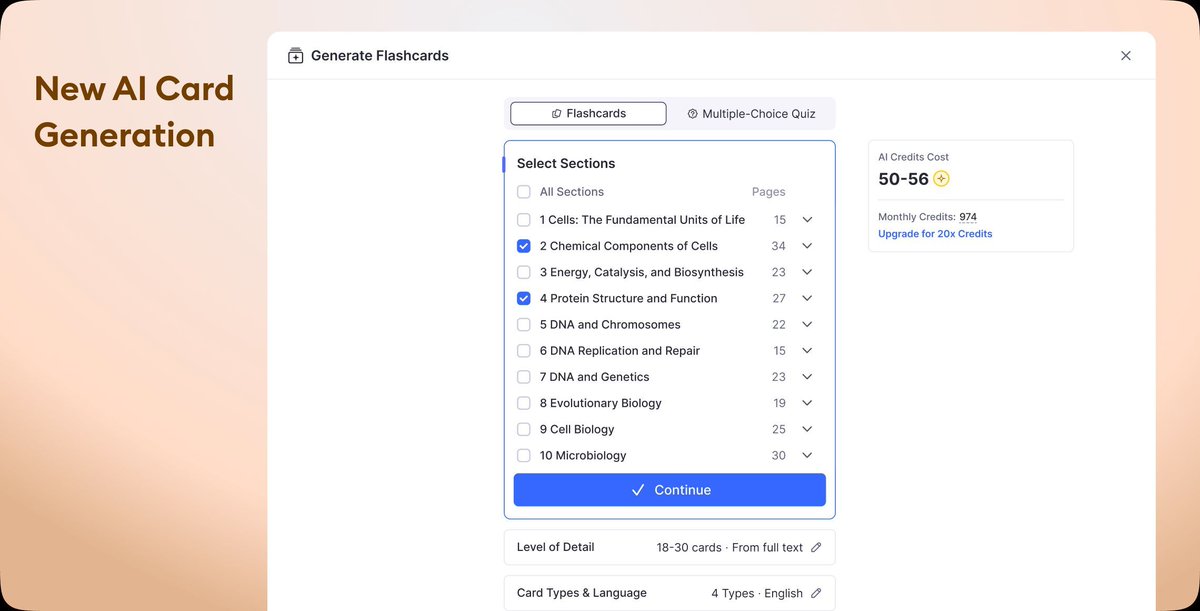Click the Card Types & Language label
The width and height of the screenshot is (1200, 611).
[582, 593]
